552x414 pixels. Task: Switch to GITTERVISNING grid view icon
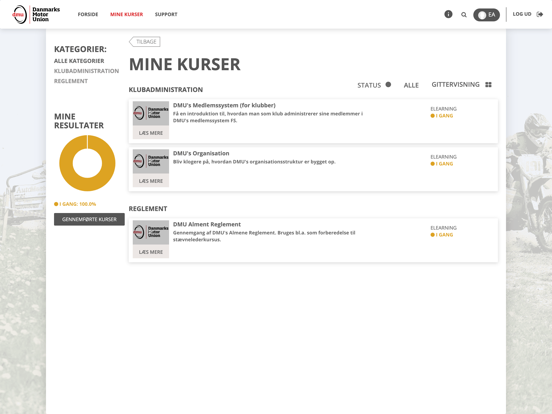click(x=488, y=84)
